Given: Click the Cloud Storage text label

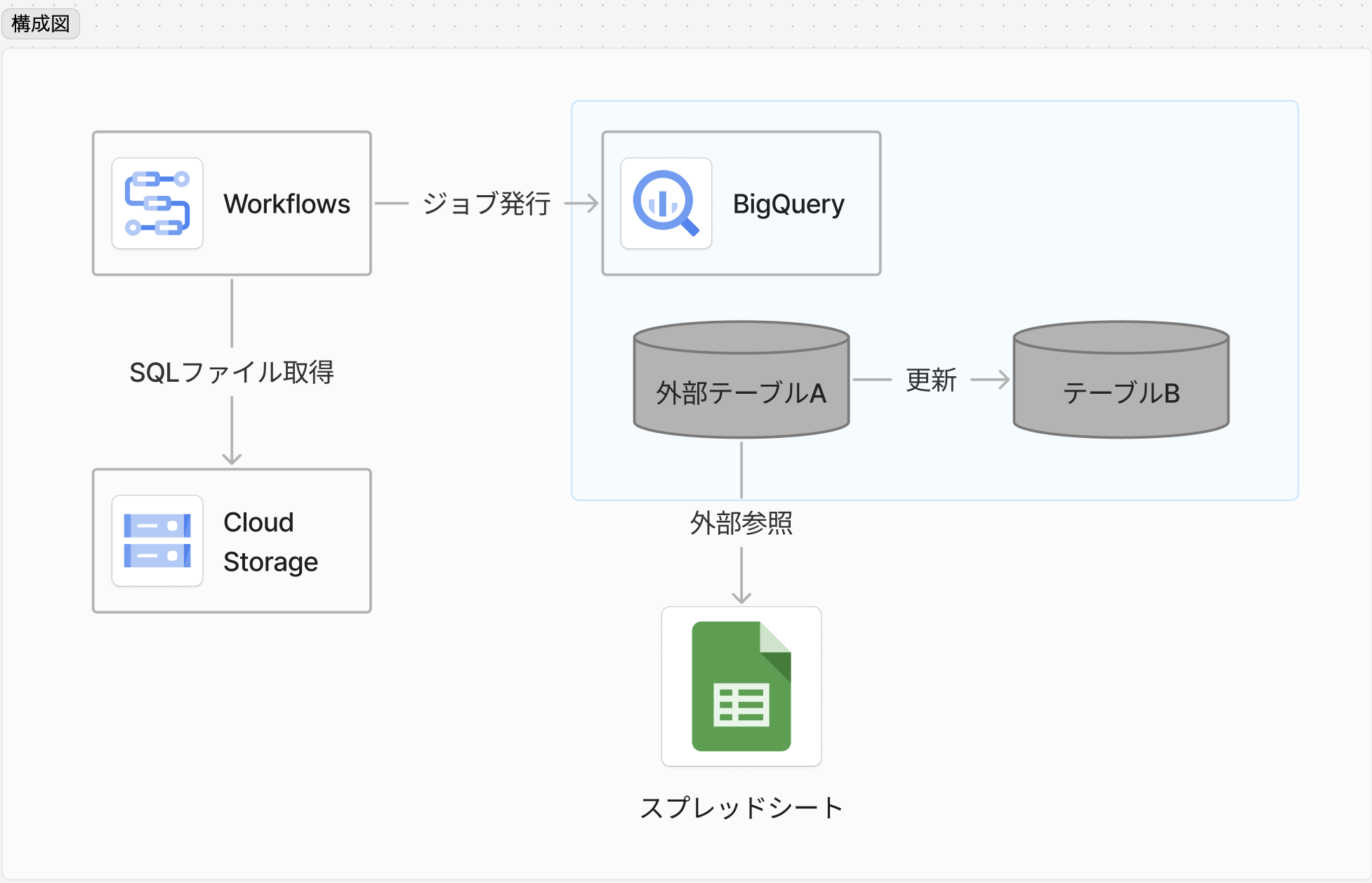Looking at the screenshot, I should [270, 542].
